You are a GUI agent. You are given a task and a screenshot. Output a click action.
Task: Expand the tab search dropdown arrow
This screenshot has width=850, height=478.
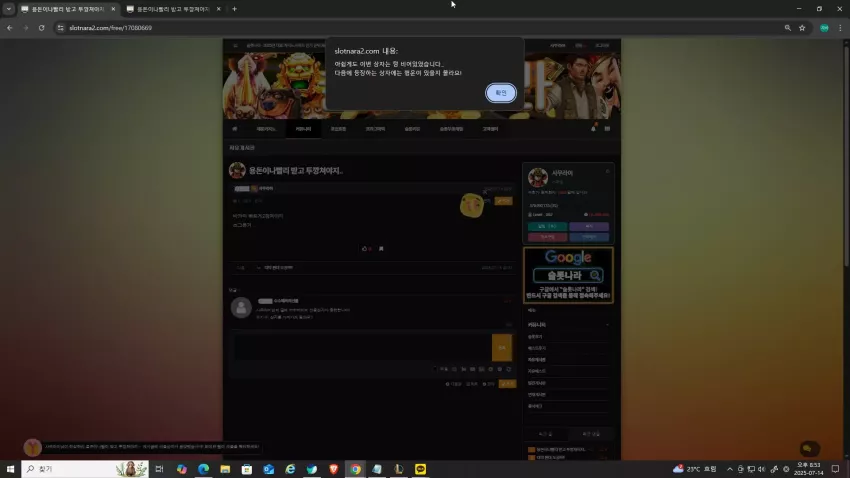[8, 9]
